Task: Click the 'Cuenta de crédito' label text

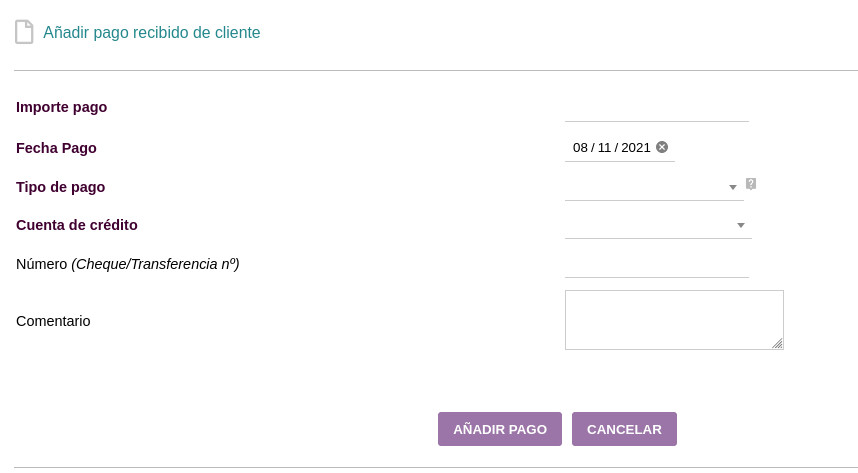Action: (x=77, y=225)
